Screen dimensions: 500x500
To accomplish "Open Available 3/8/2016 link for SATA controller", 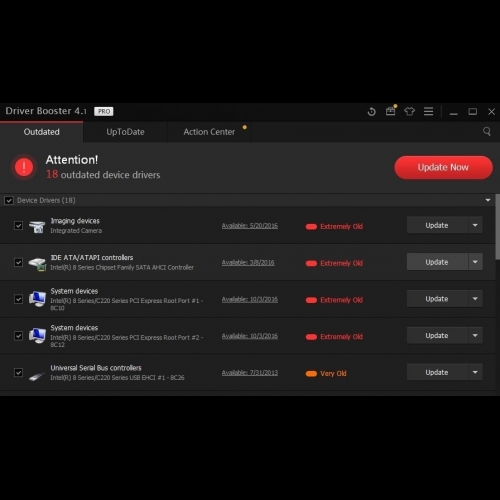I will pyautogui.click(x=248, y=263).
